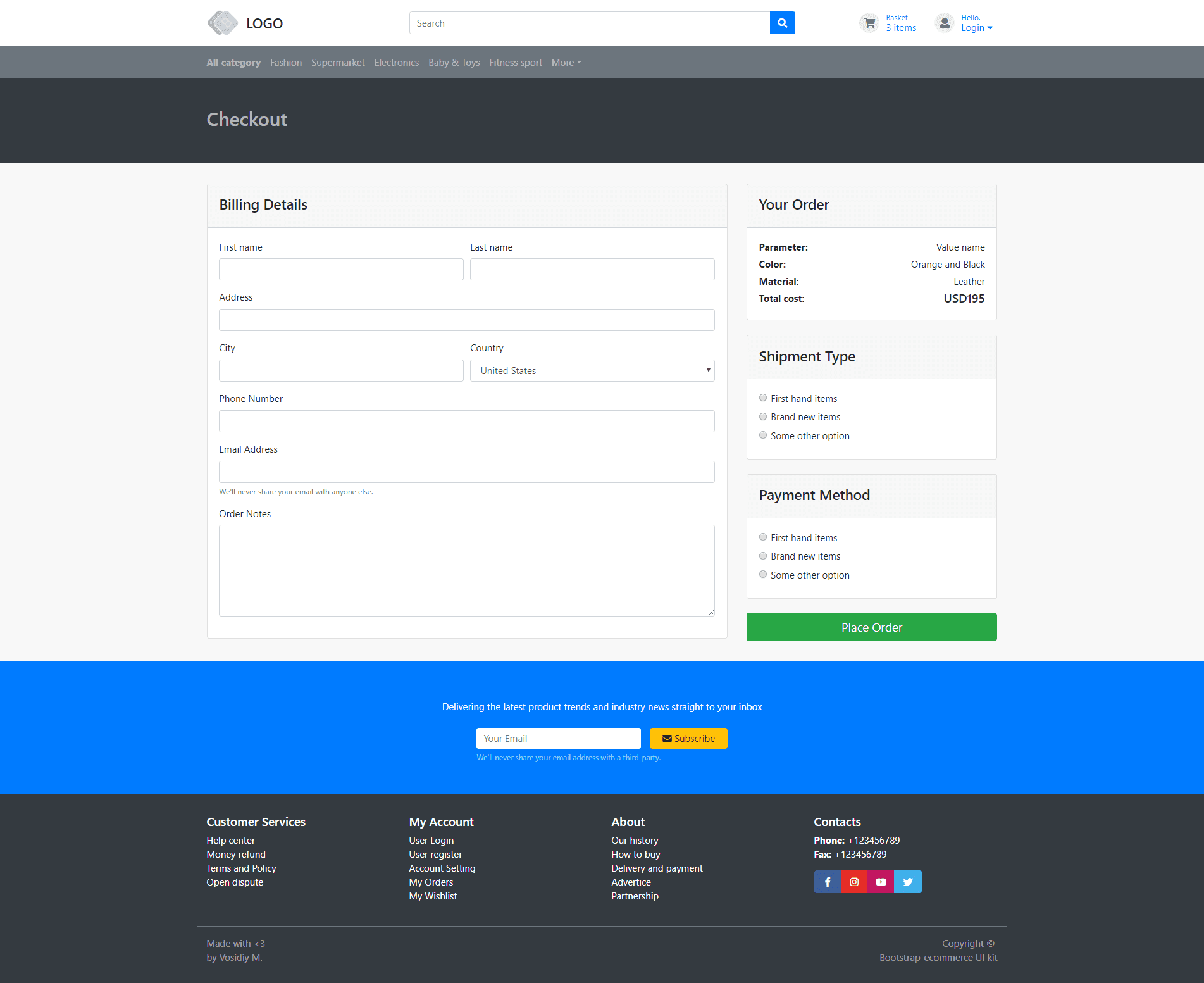Open the Twitter social icon

(x=908, y=882)
